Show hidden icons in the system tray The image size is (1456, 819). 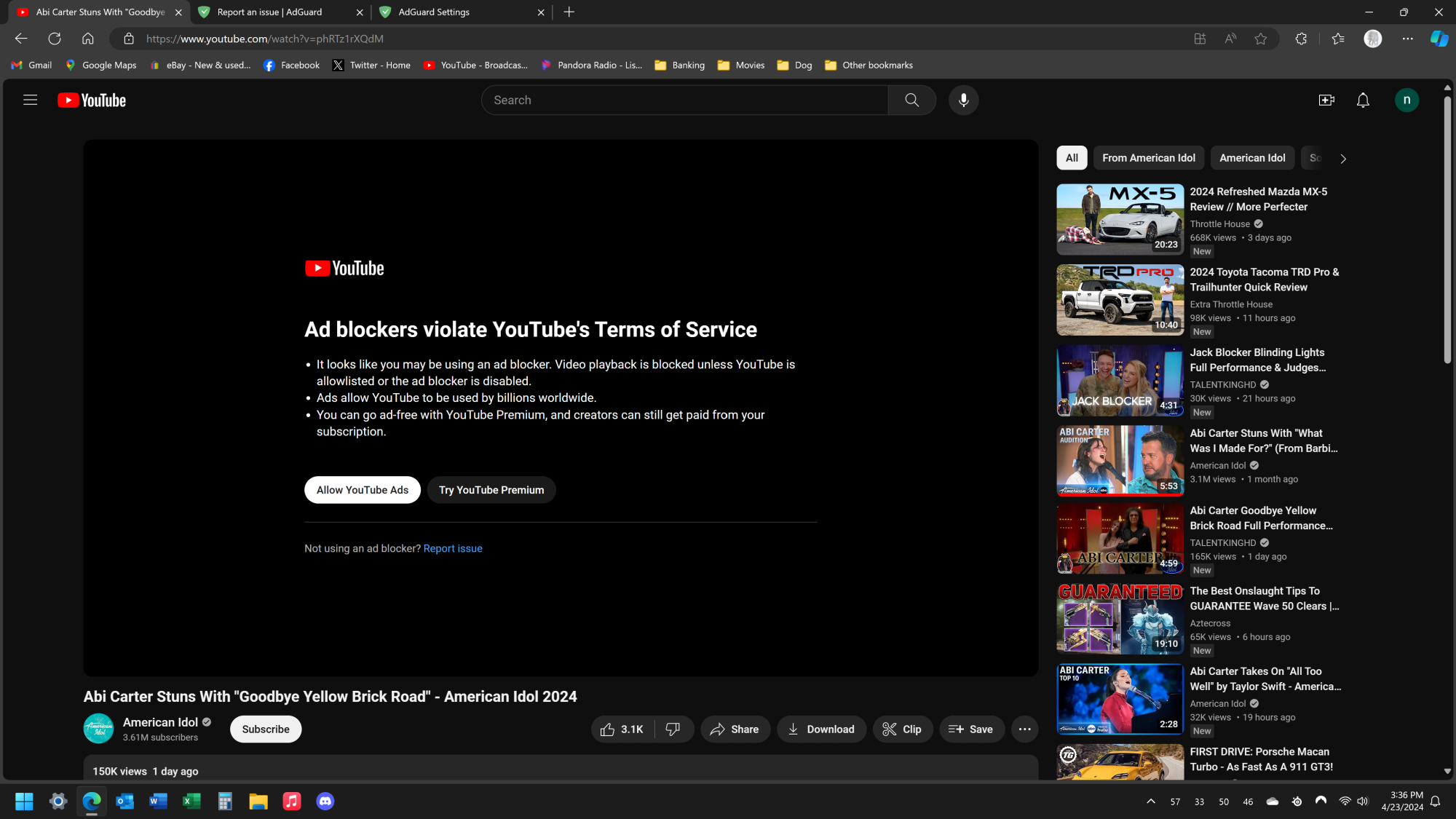click(x=1151, y=801)
